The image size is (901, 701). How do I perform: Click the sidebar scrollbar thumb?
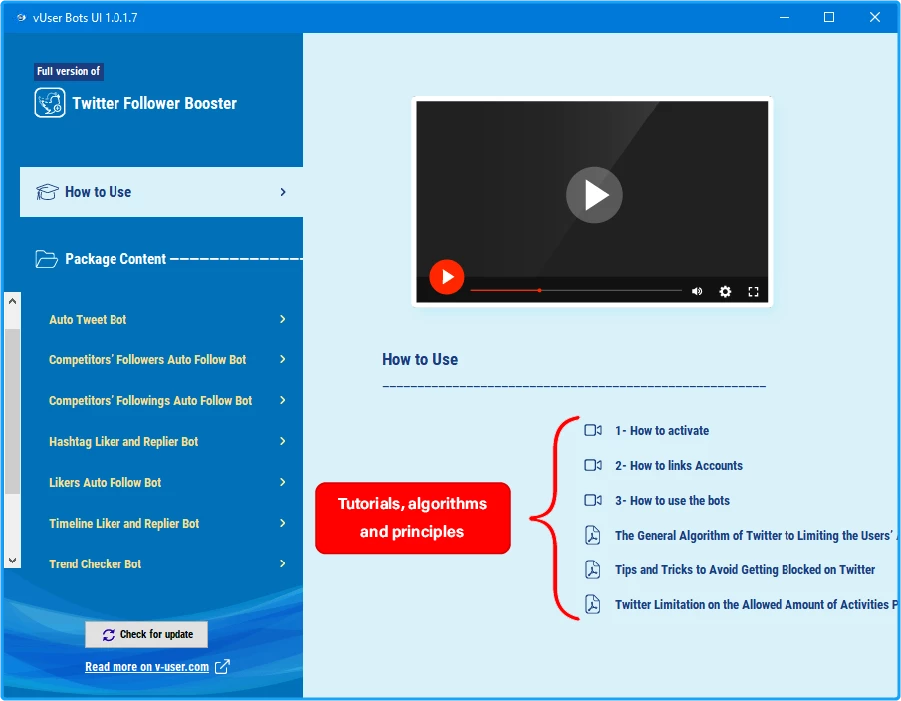click(x=12, y=411)
